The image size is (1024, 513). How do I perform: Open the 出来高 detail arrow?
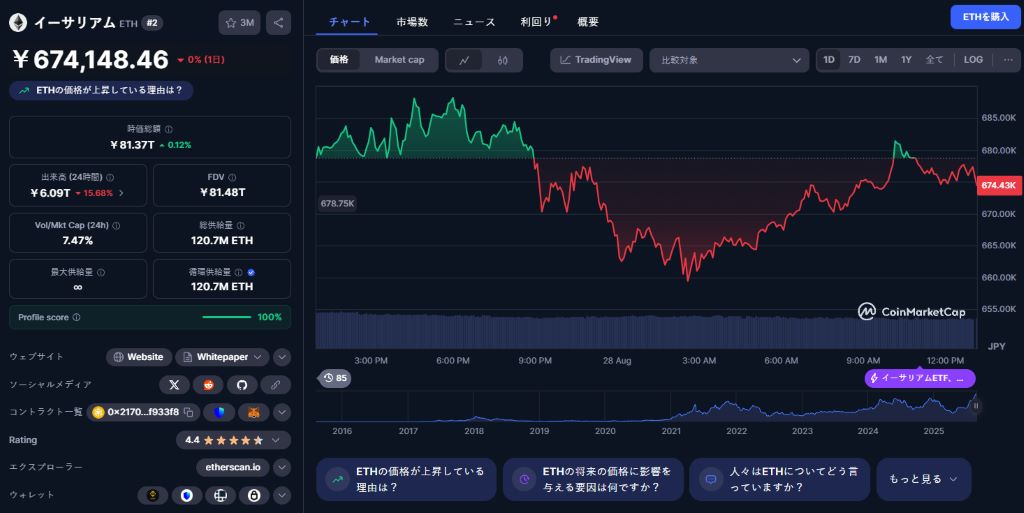click(x=121, y=193)
